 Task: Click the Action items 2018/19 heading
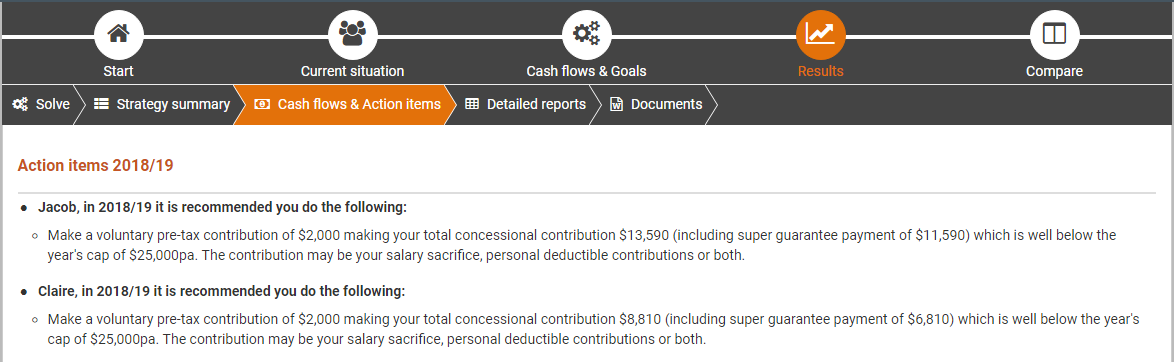pyautogui.click(x=95, y=166)
